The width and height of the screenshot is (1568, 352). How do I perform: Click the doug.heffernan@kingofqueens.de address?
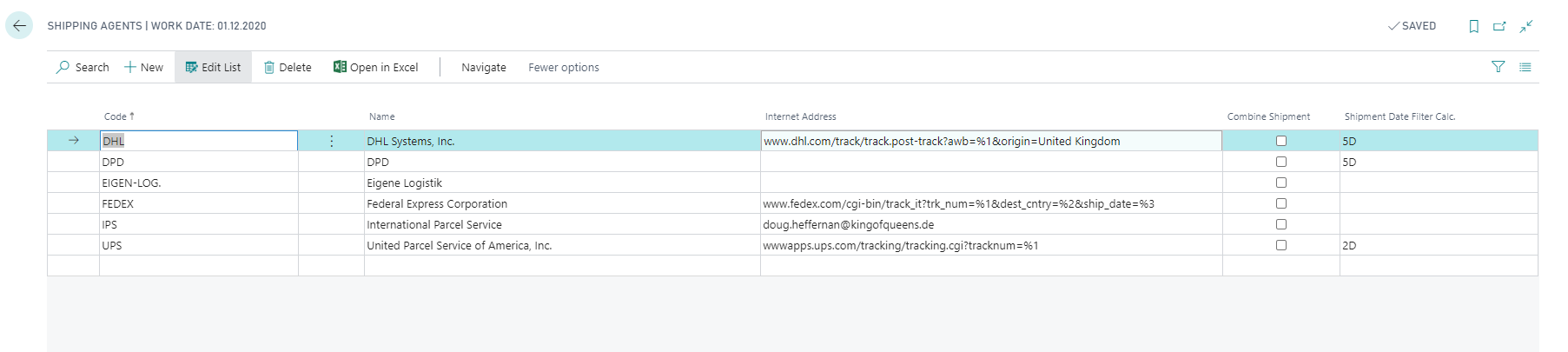click(848, 224)
